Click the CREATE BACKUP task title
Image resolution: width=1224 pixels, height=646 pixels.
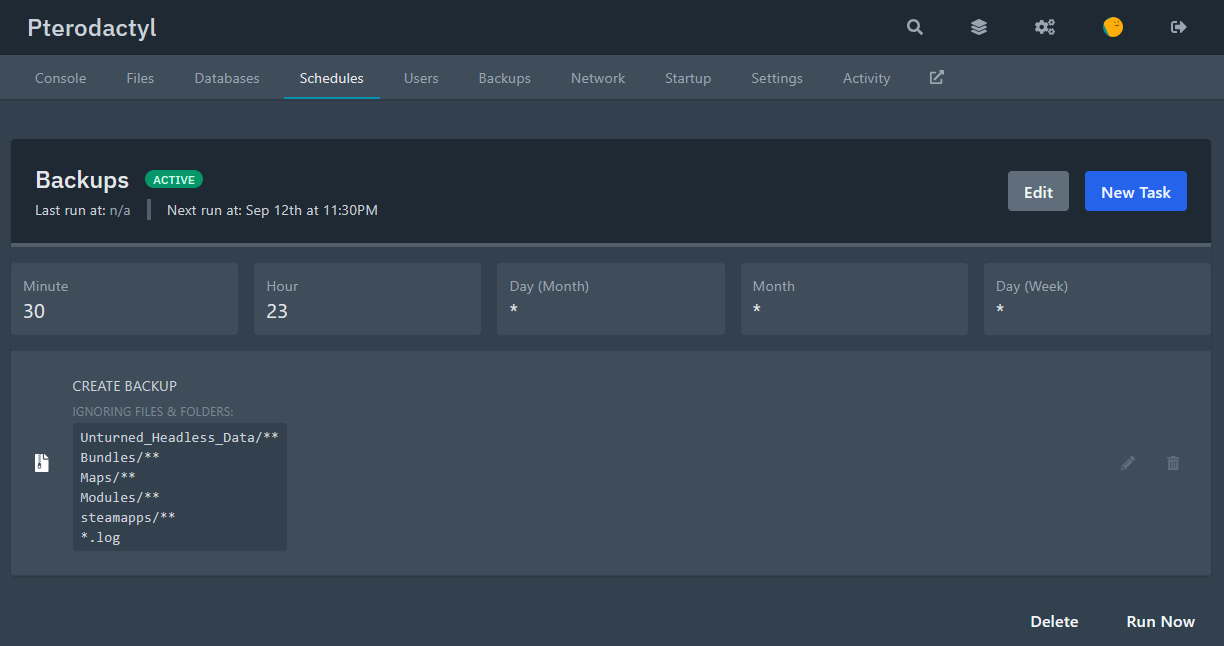(x=125, y=386)
